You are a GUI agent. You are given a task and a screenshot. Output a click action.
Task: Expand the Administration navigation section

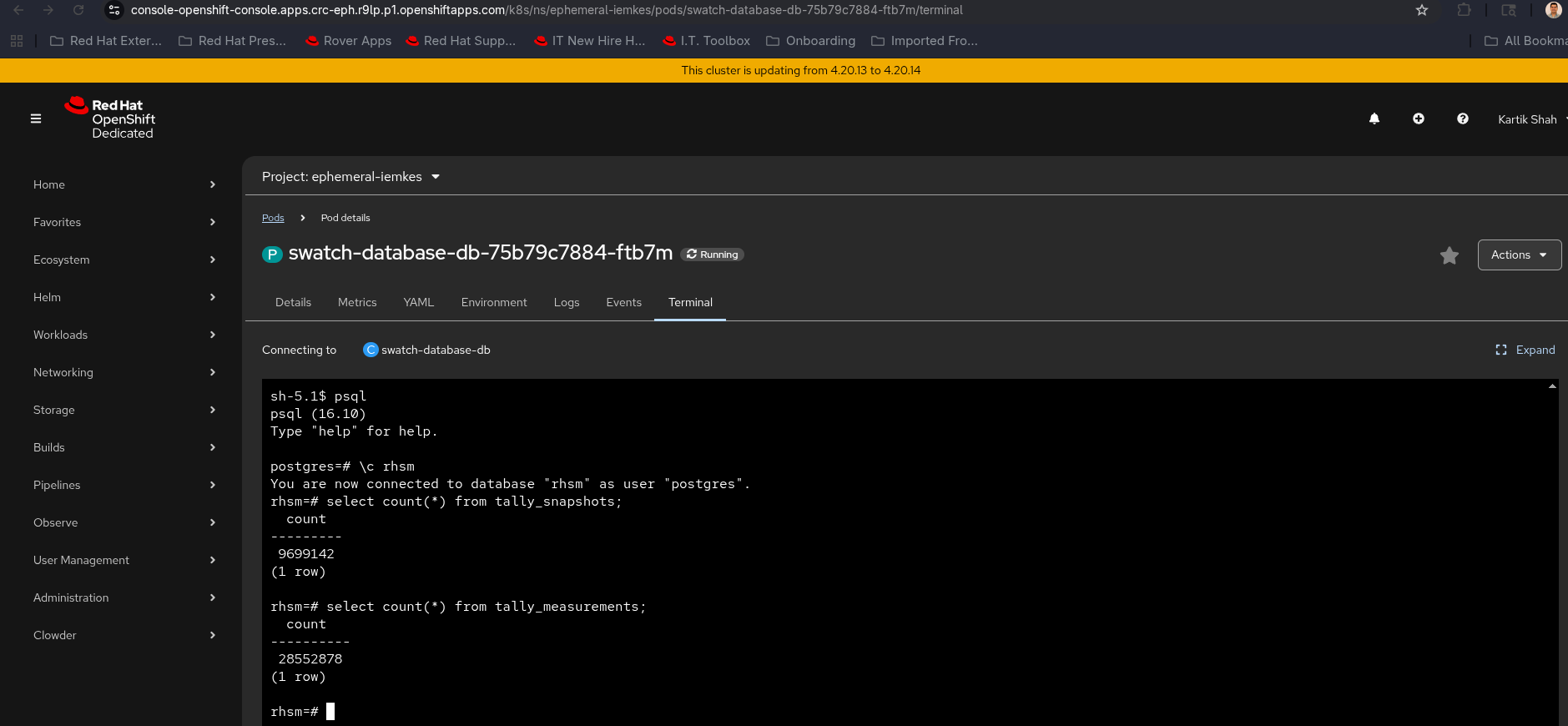coord(124,597)
